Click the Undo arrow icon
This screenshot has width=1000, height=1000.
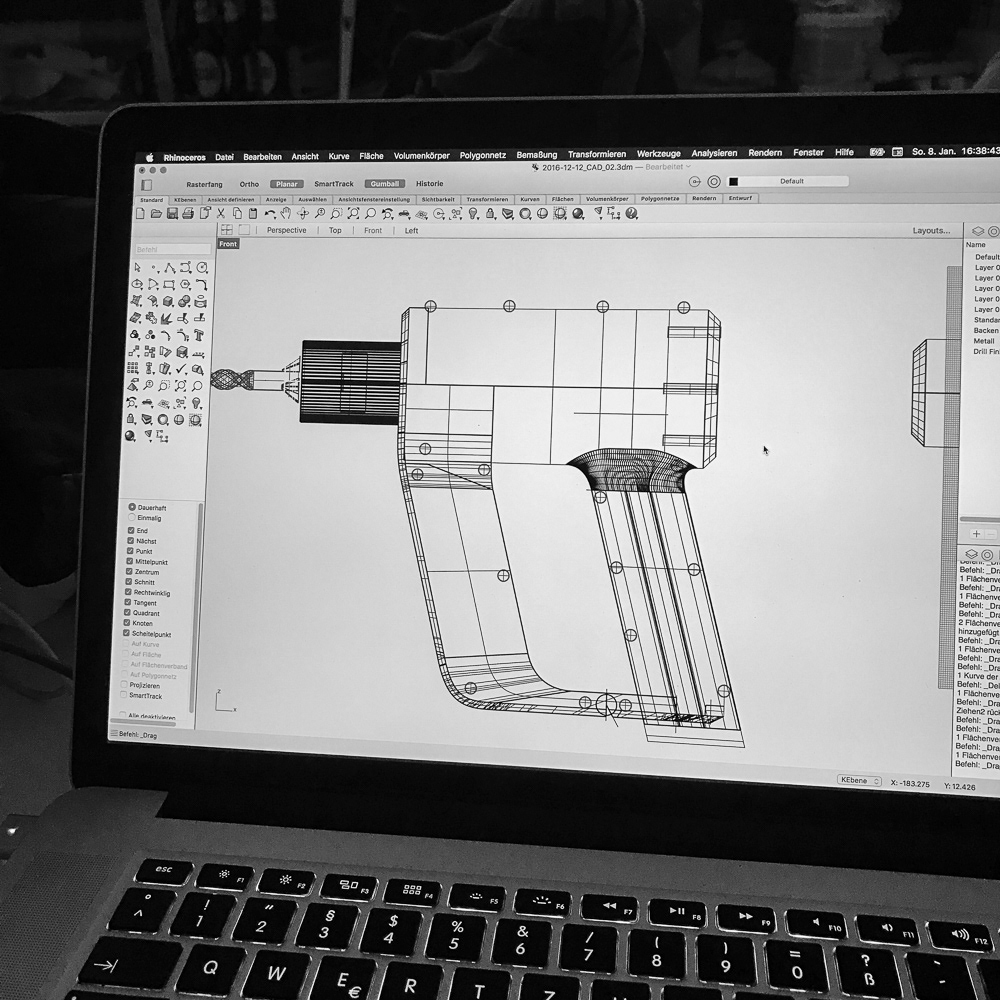(x=270, y=213)
